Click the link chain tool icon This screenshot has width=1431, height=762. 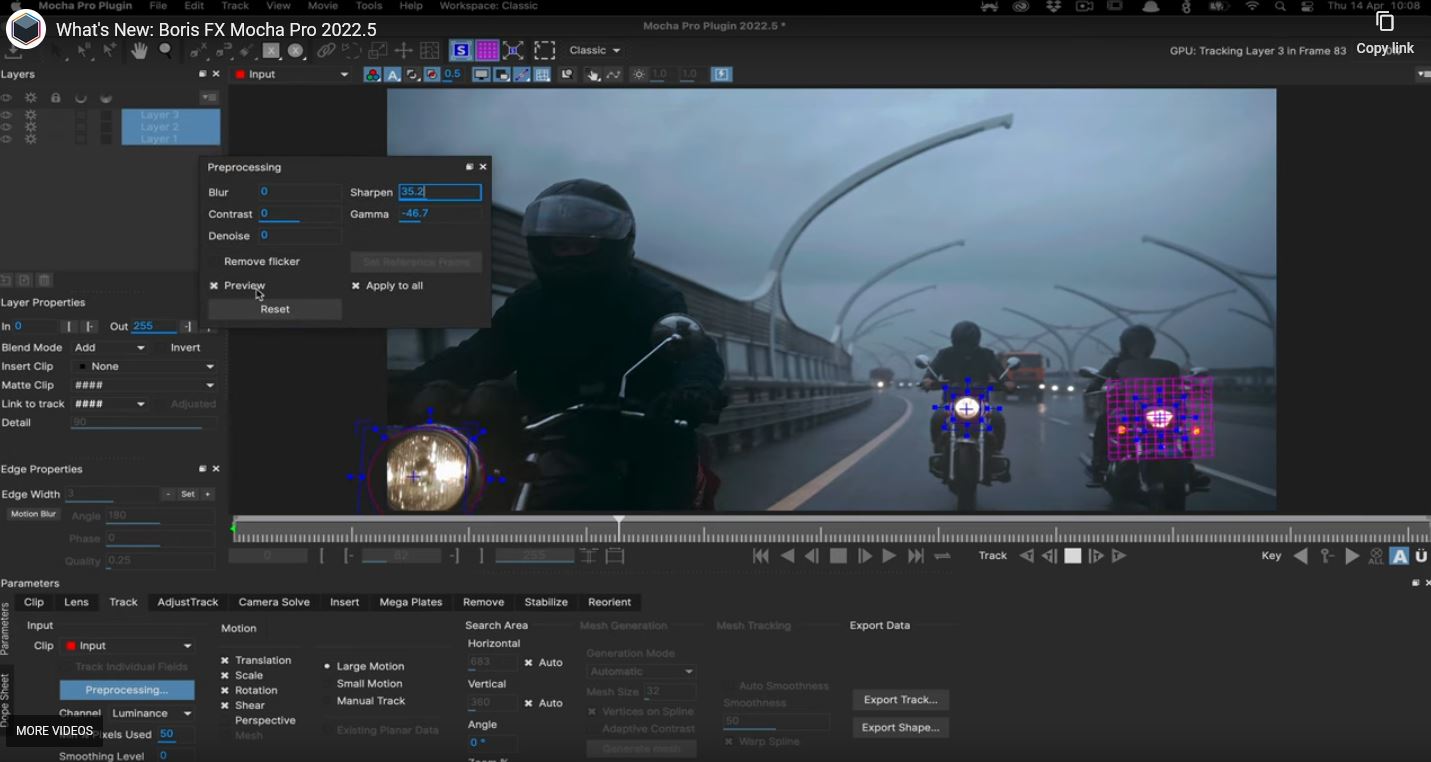pos(326,51)
